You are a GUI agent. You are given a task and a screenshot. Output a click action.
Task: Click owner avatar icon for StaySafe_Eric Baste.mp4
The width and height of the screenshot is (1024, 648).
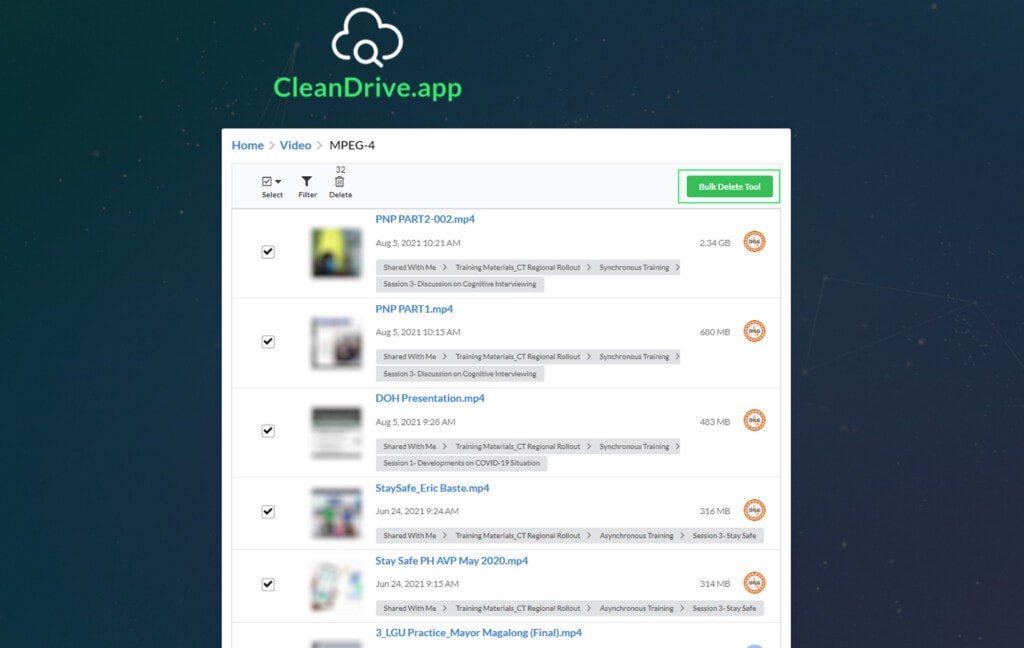pyautogui.click(x=754, y=510)
